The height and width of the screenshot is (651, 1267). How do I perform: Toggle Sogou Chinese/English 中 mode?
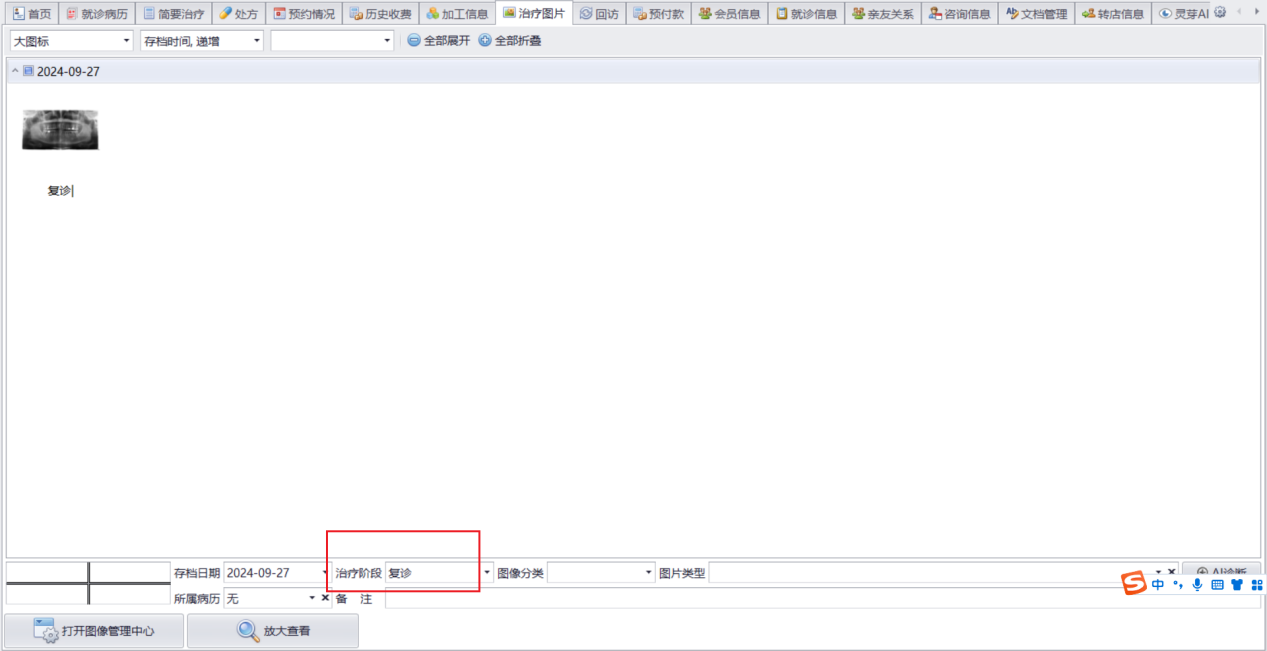click(1157, 585)
